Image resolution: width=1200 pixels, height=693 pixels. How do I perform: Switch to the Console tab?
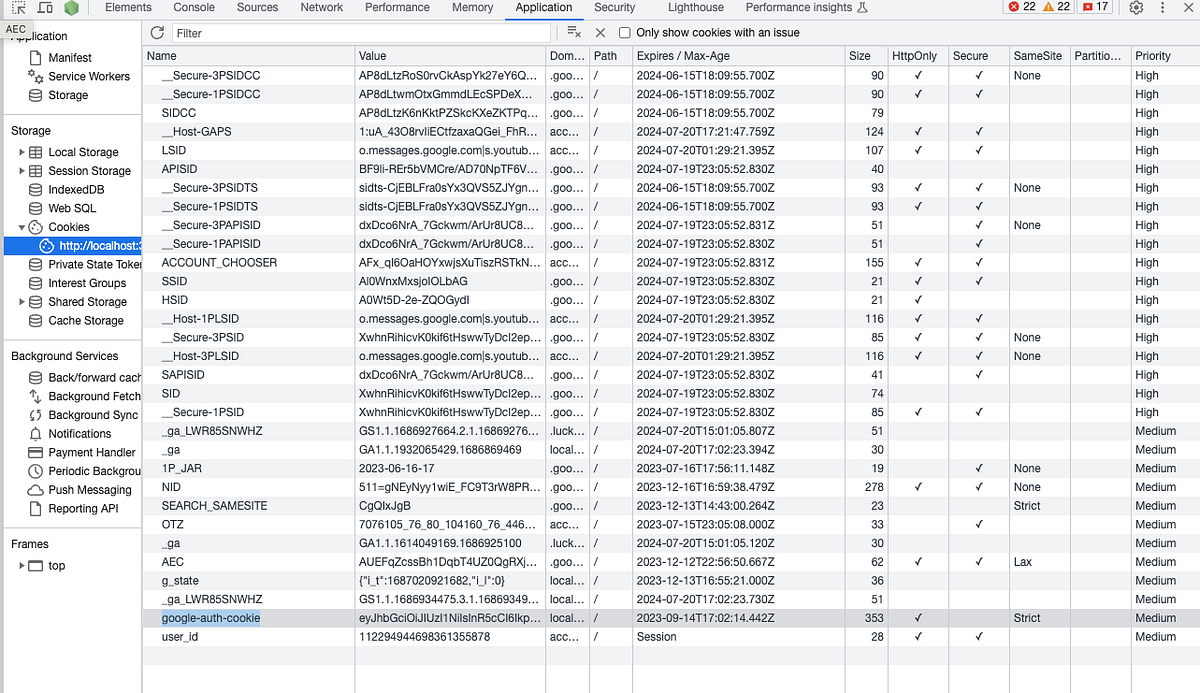click(x=194, y=7)
